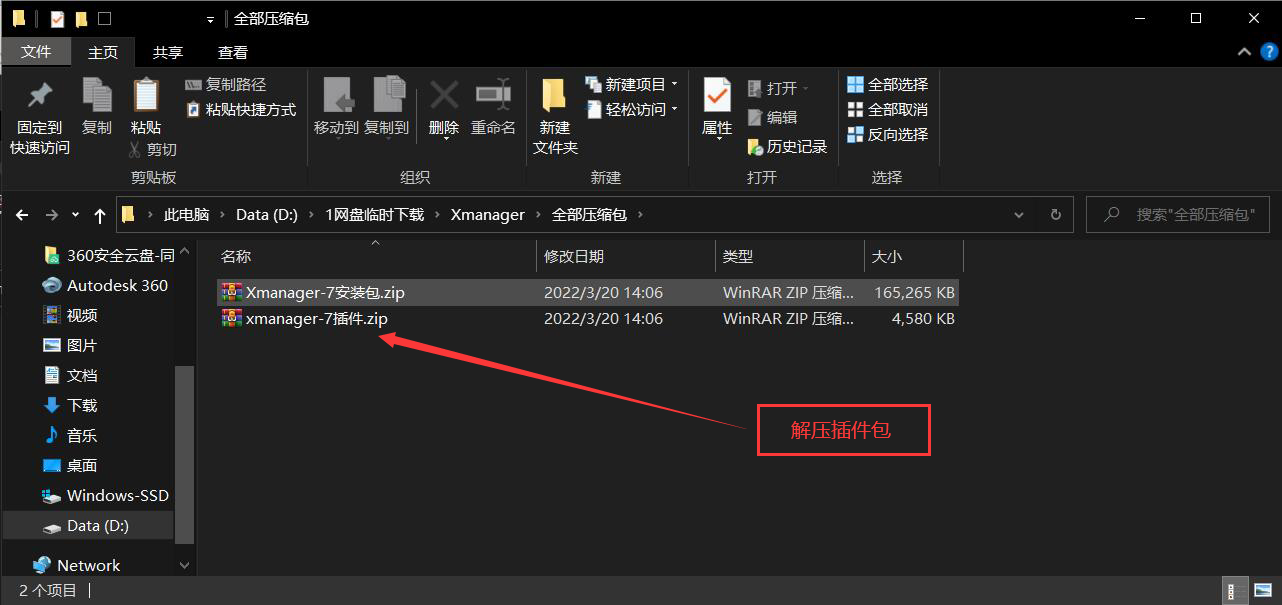This screenshot has width=1282, height=605.
Task: Open the Easy access (轻松访问) dropdown
Action: pos(631,110)
